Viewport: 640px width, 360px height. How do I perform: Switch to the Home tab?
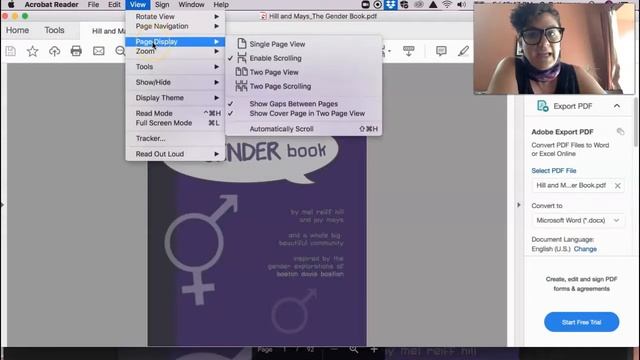coord(17,30)
